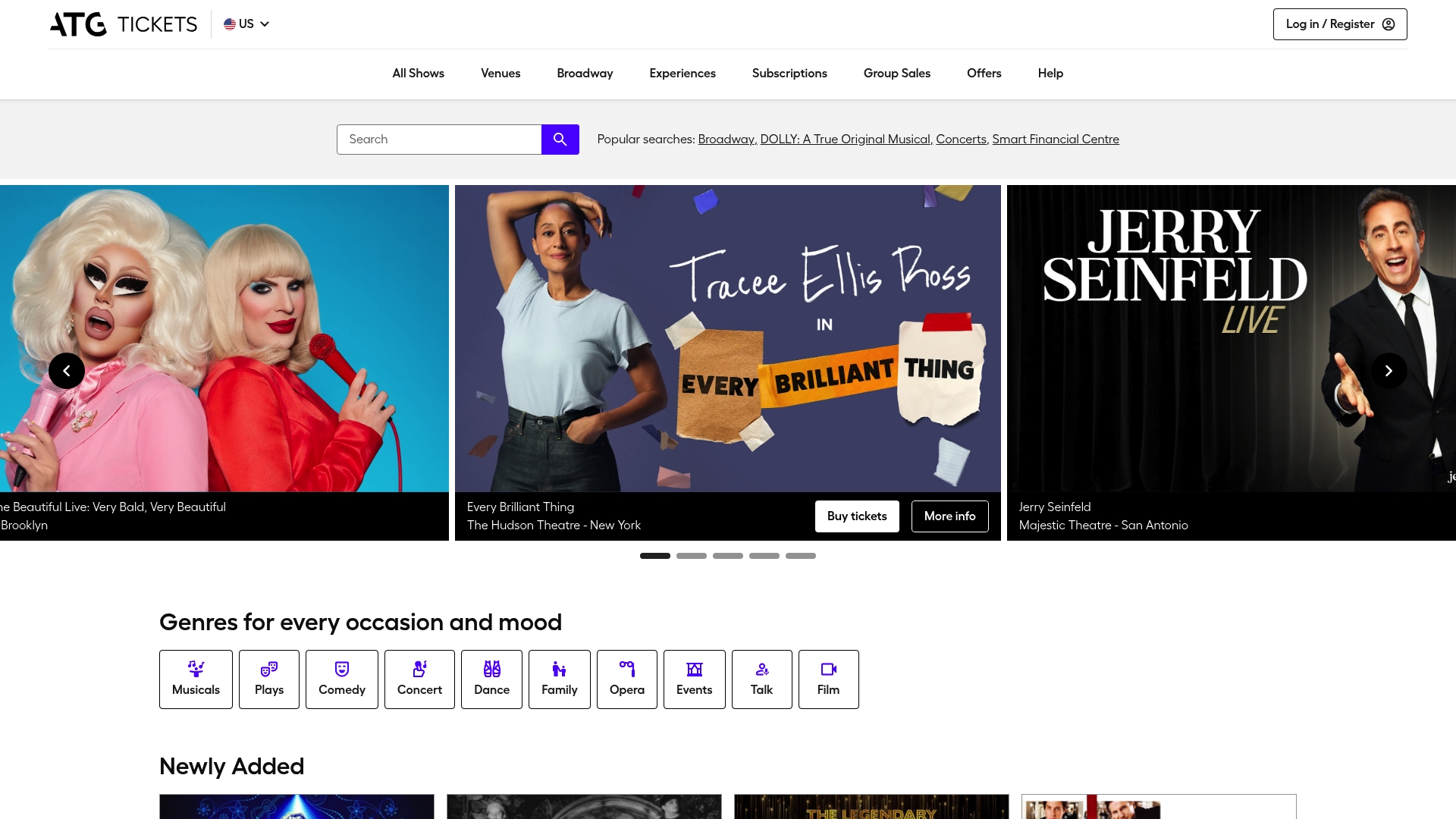Choose the Comedy genre icon

click(342, 669)
